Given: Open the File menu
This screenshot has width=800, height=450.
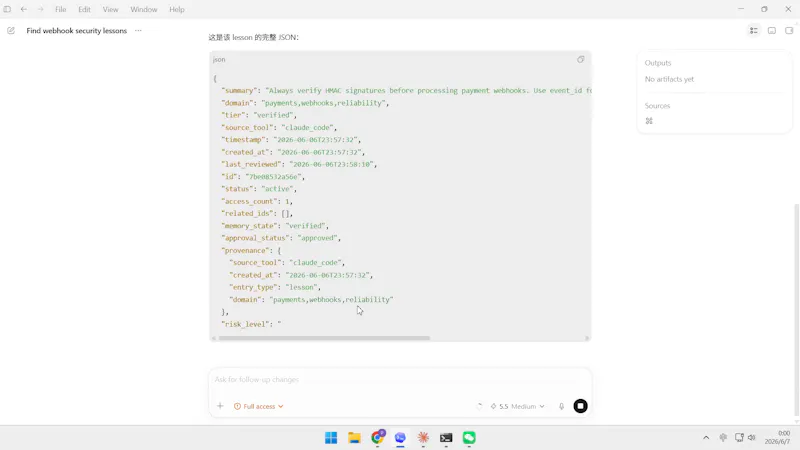Looking at the screenshot, I should pos(61,9).
